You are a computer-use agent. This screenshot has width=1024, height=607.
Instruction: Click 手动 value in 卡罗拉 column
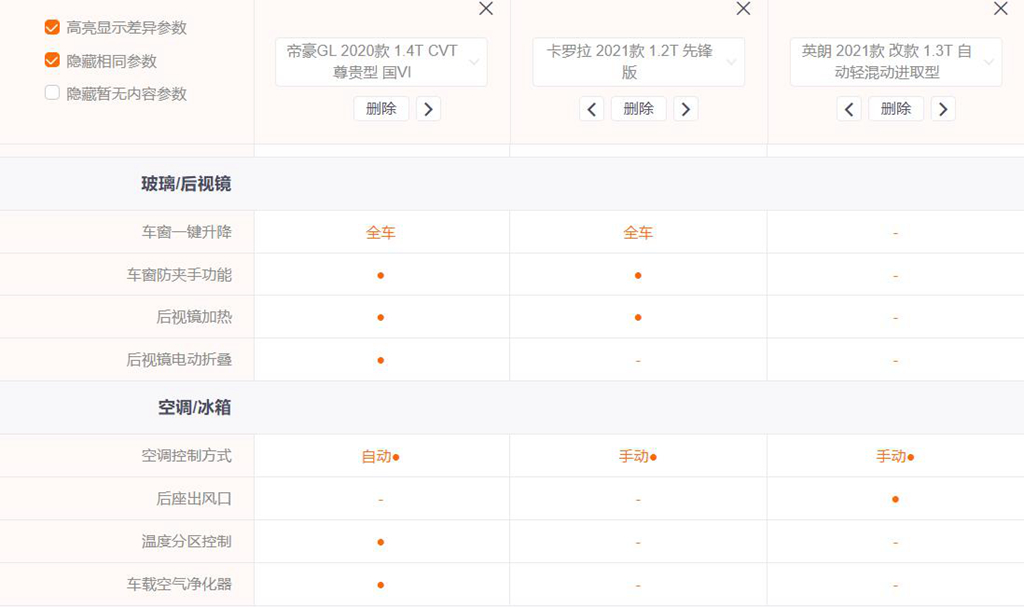point(638,457)
